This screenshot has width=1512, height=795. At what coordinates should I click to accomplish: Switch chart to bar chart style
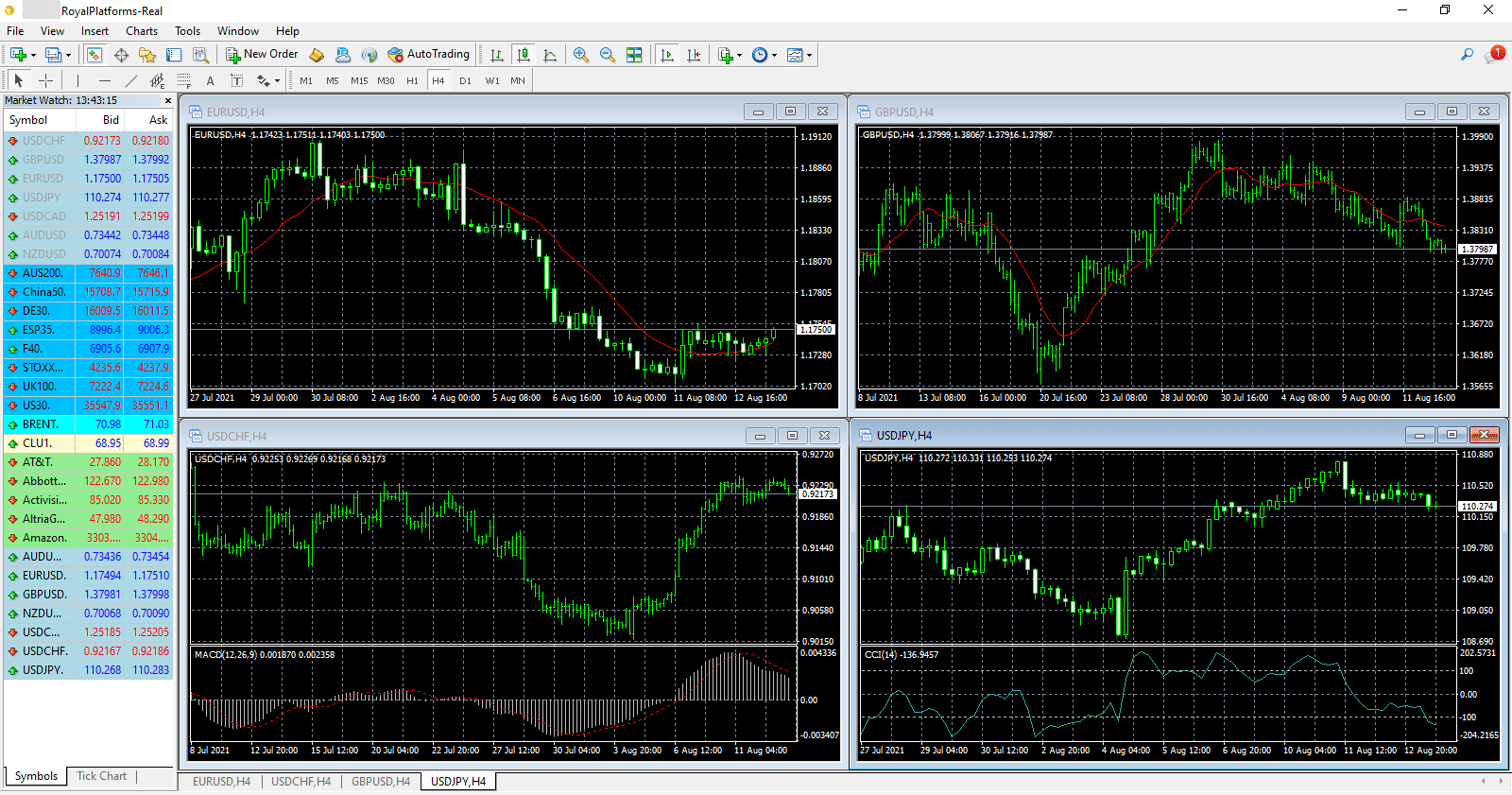tap(496, 55)
